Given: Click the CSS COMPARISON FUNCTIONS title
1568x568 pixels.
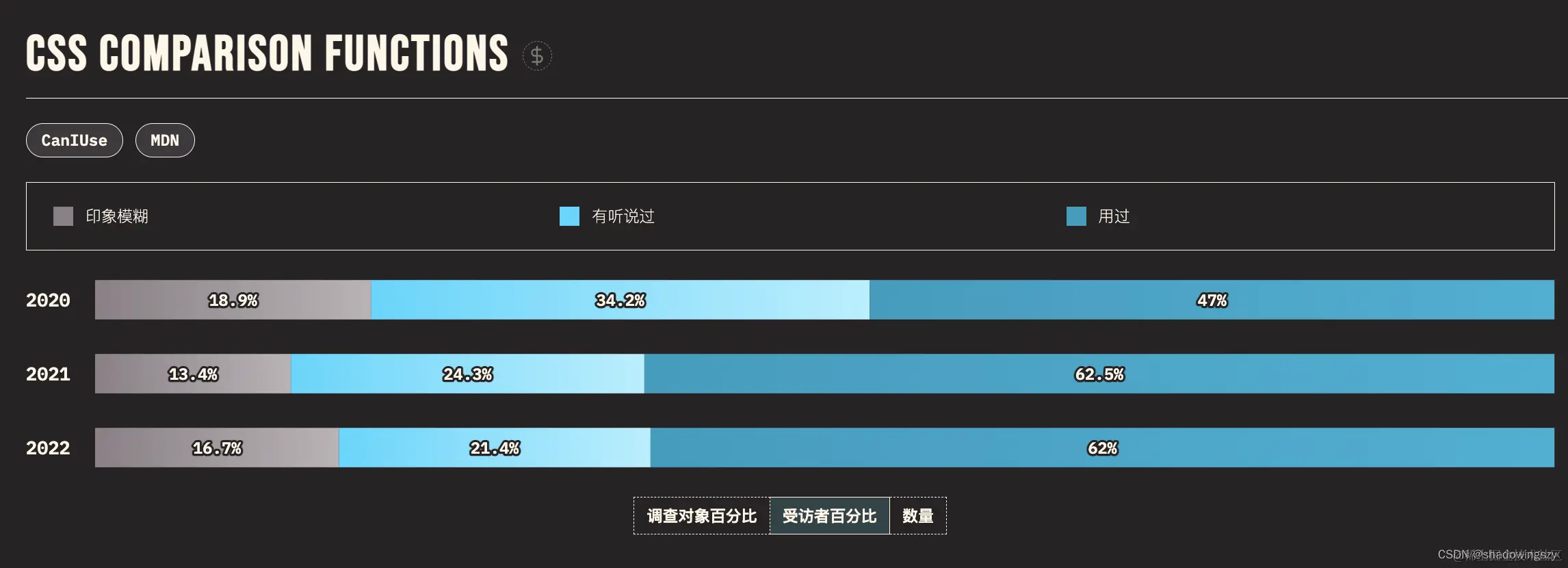Looking at the screenshot, I should 265,53.
